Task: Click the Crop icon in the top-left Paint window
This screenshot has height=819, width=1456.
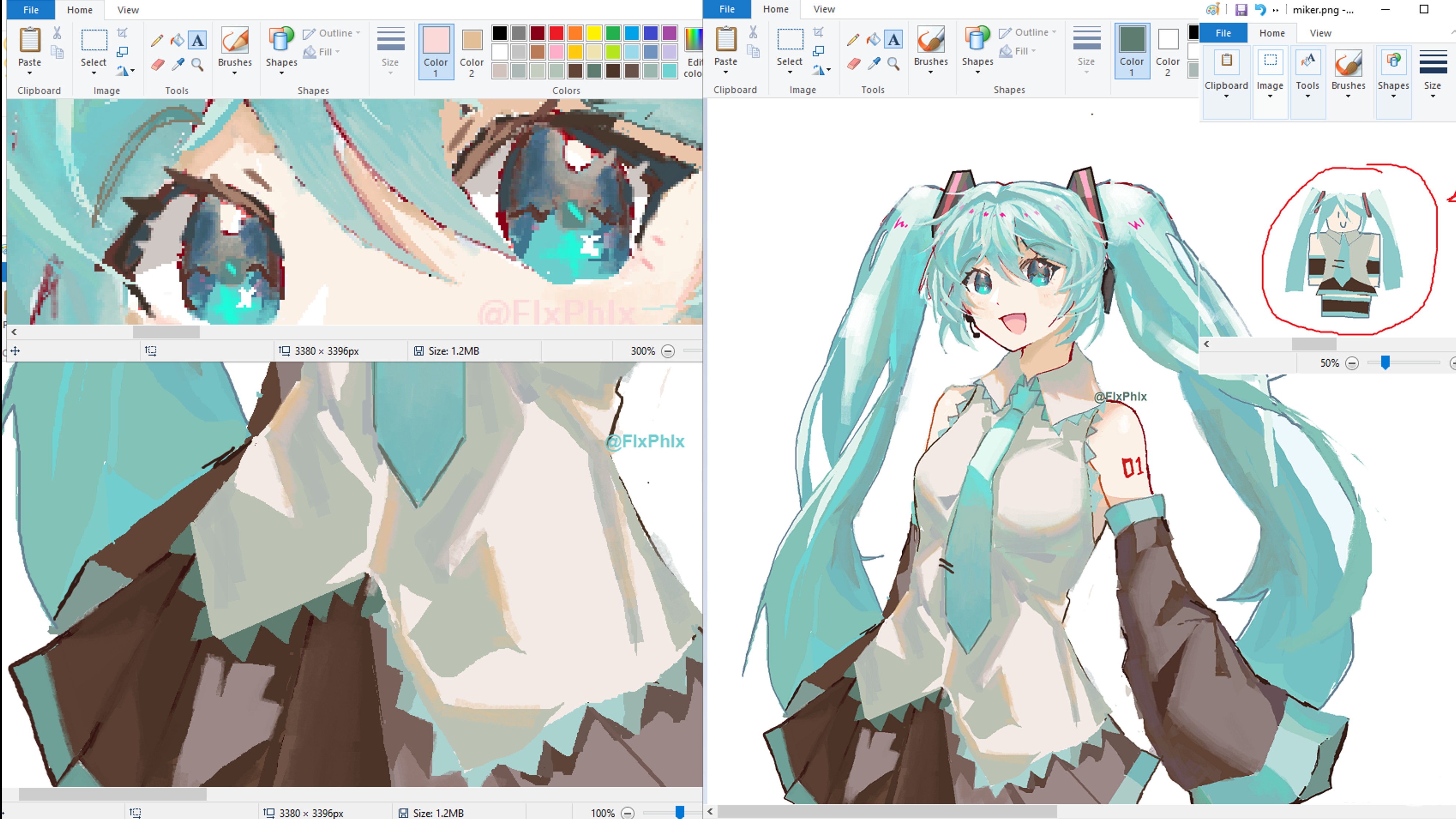Action: pos(122,33)
